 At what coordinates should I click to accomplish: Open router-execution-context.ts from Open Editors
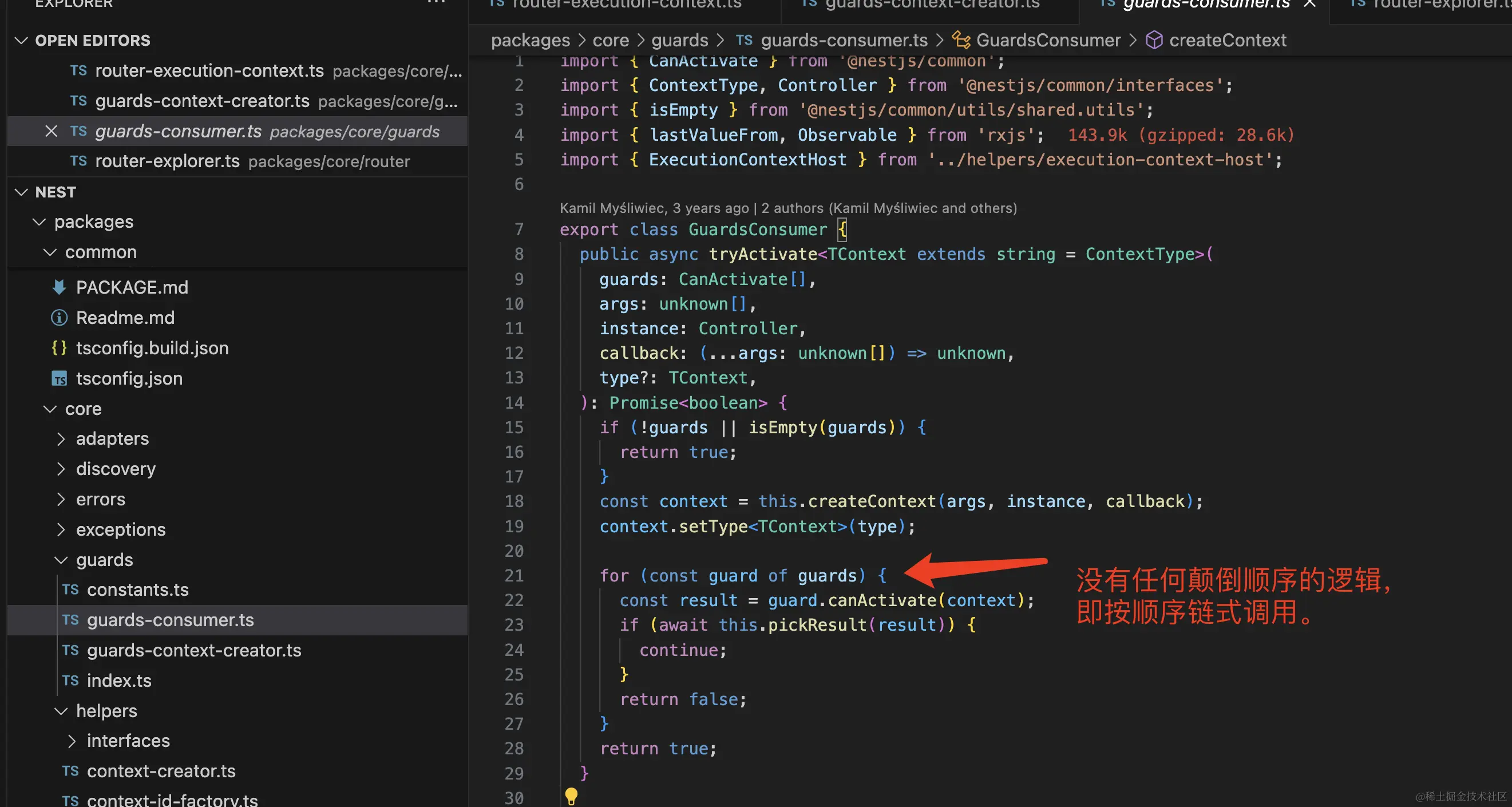coord(238,71)
